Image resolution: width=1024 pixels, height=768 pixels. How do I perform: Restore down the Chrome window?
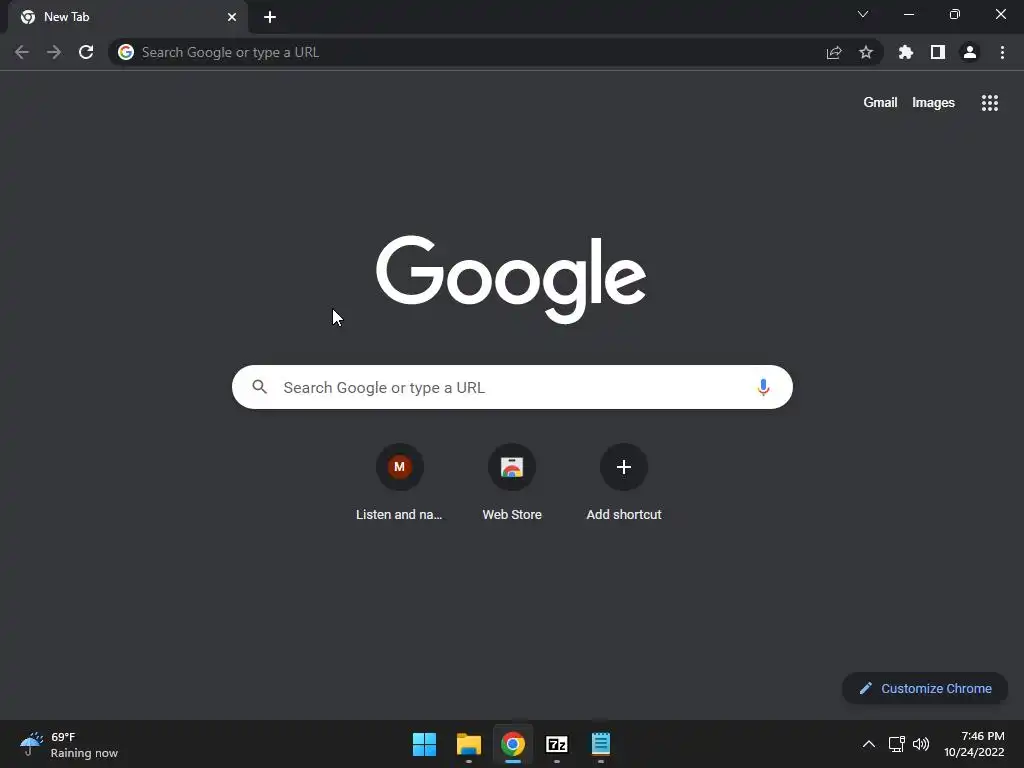tap(954, 14)
